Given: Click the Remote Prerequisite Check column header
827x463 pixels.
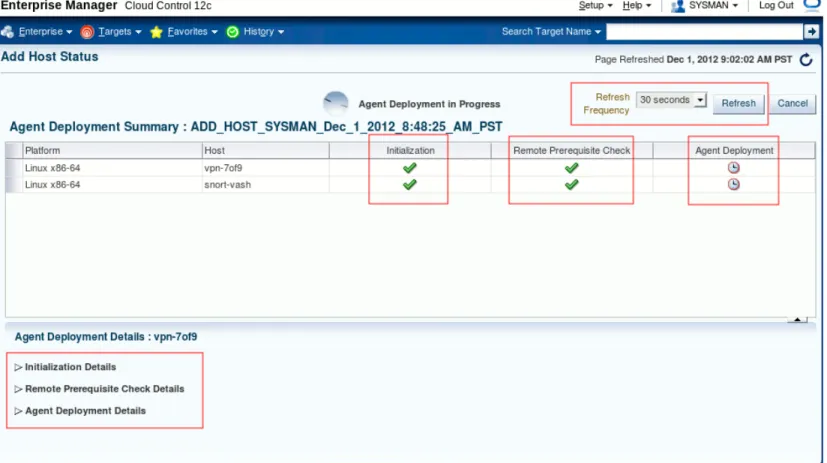Looking at the screenshot, I should coord(572,150).
